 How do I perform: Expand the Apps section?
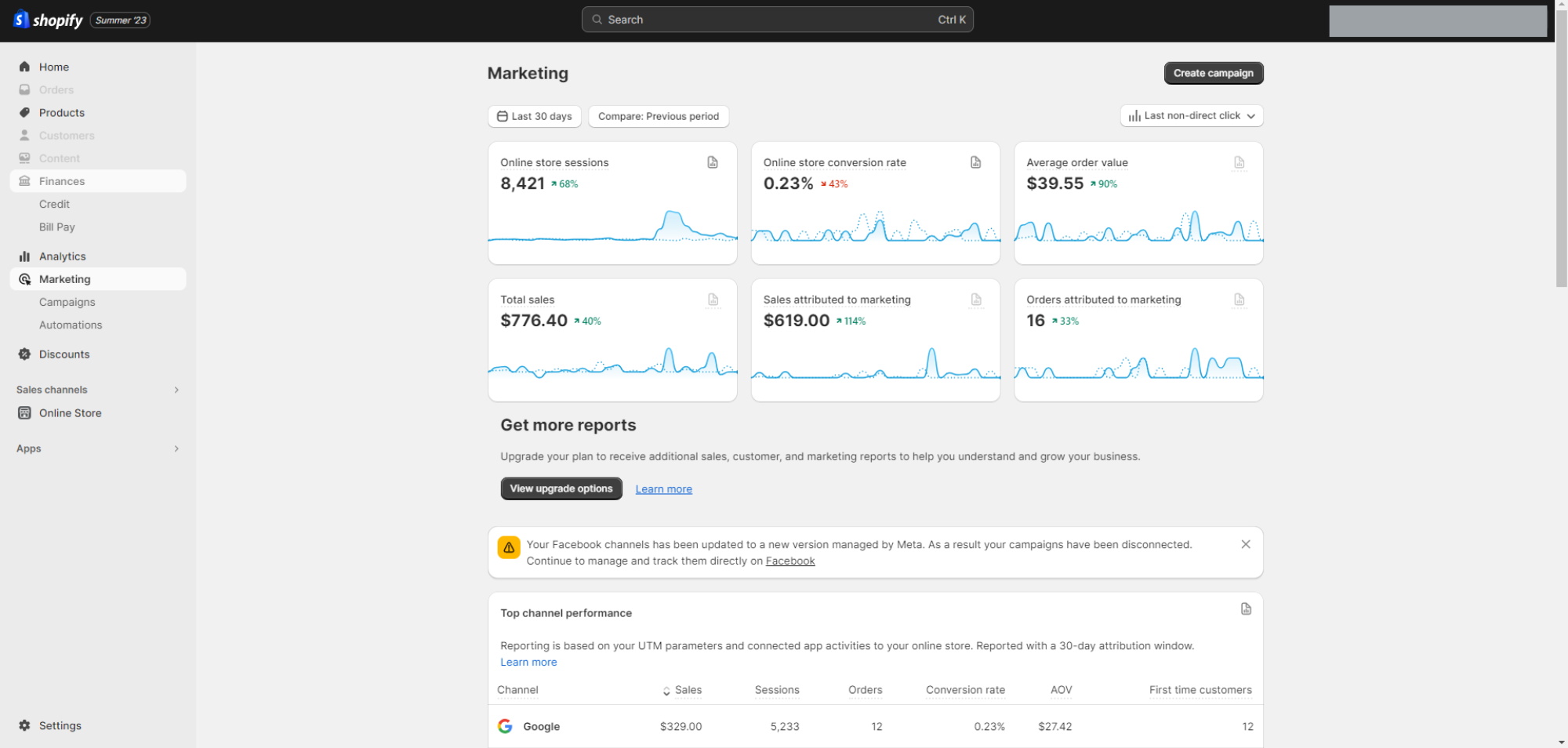pyautogui.click(x=176, y=448)
